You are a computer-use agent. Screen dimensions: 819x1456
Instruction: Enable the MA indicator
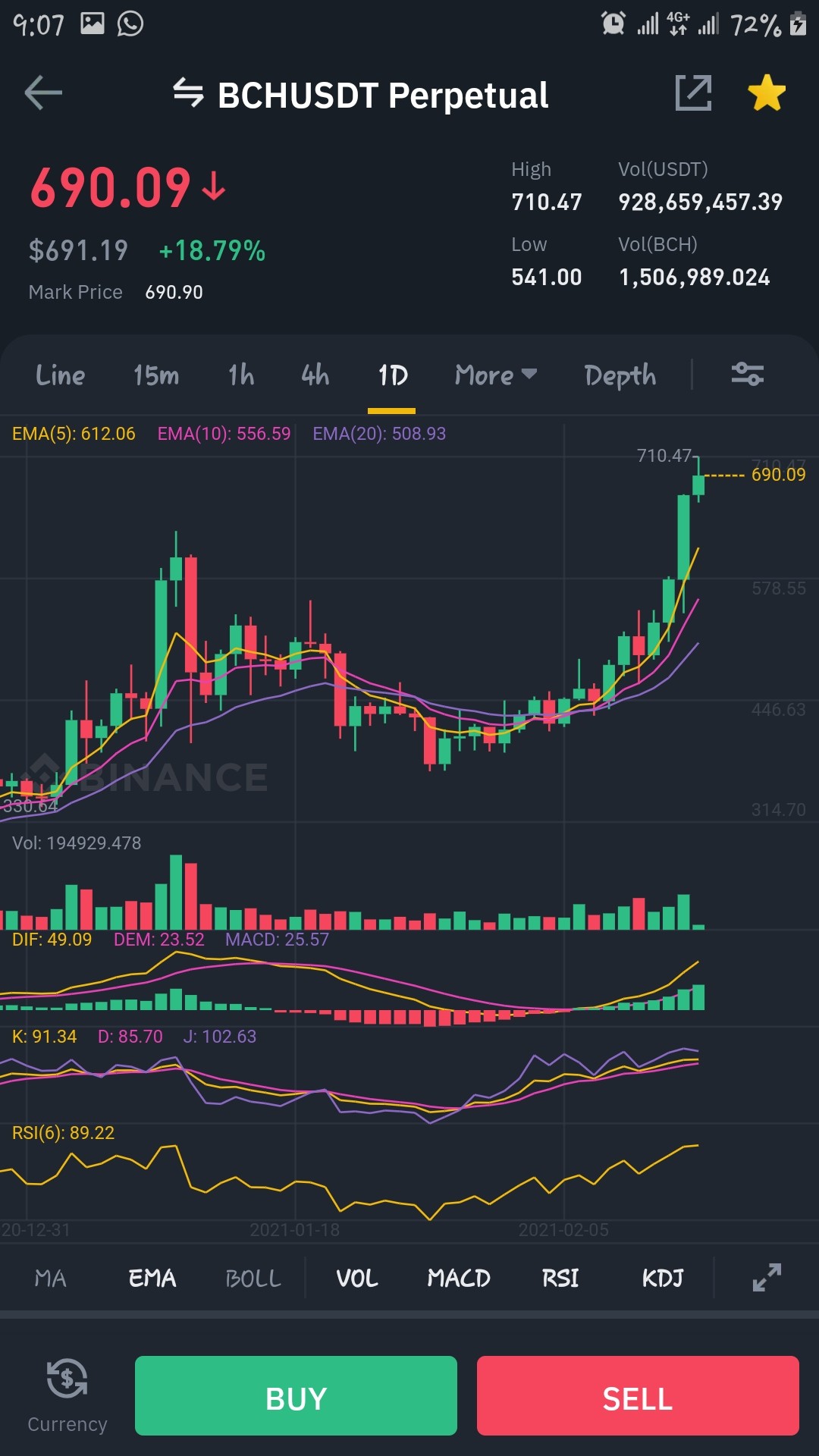pyautogui.click(x=50, y=1279)
